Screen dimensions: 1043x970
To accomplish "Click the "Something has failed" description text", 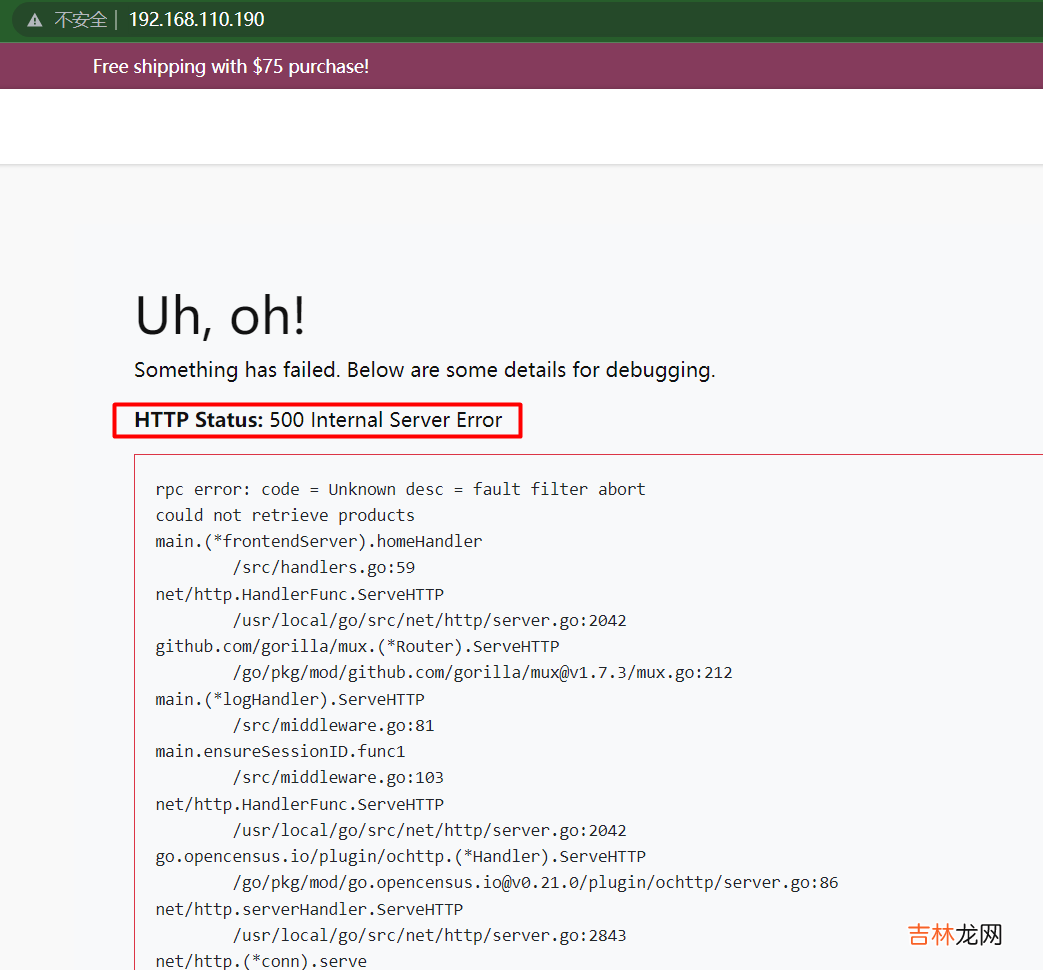I will click(424, 370).
